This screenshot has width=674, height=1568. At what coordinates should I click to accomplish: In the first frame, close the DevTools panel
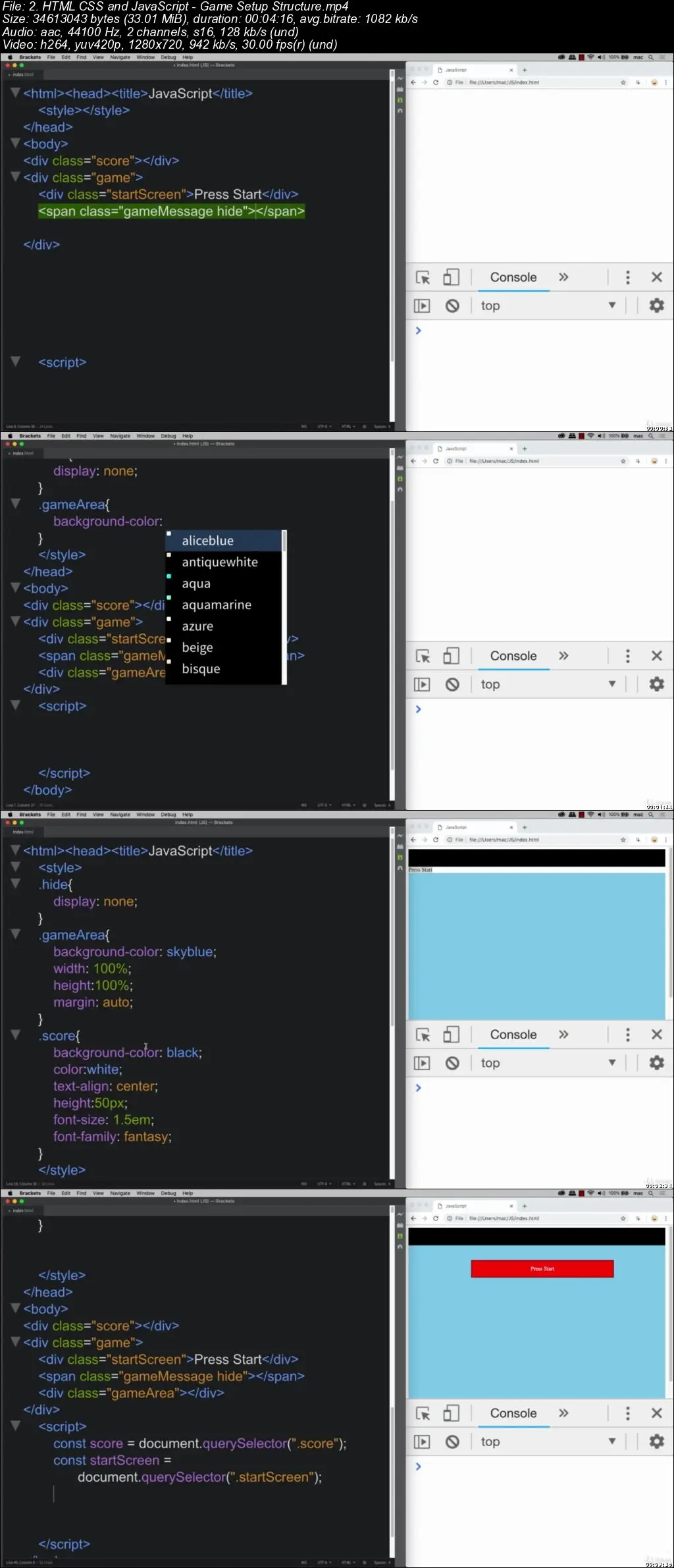click(656, 277)
